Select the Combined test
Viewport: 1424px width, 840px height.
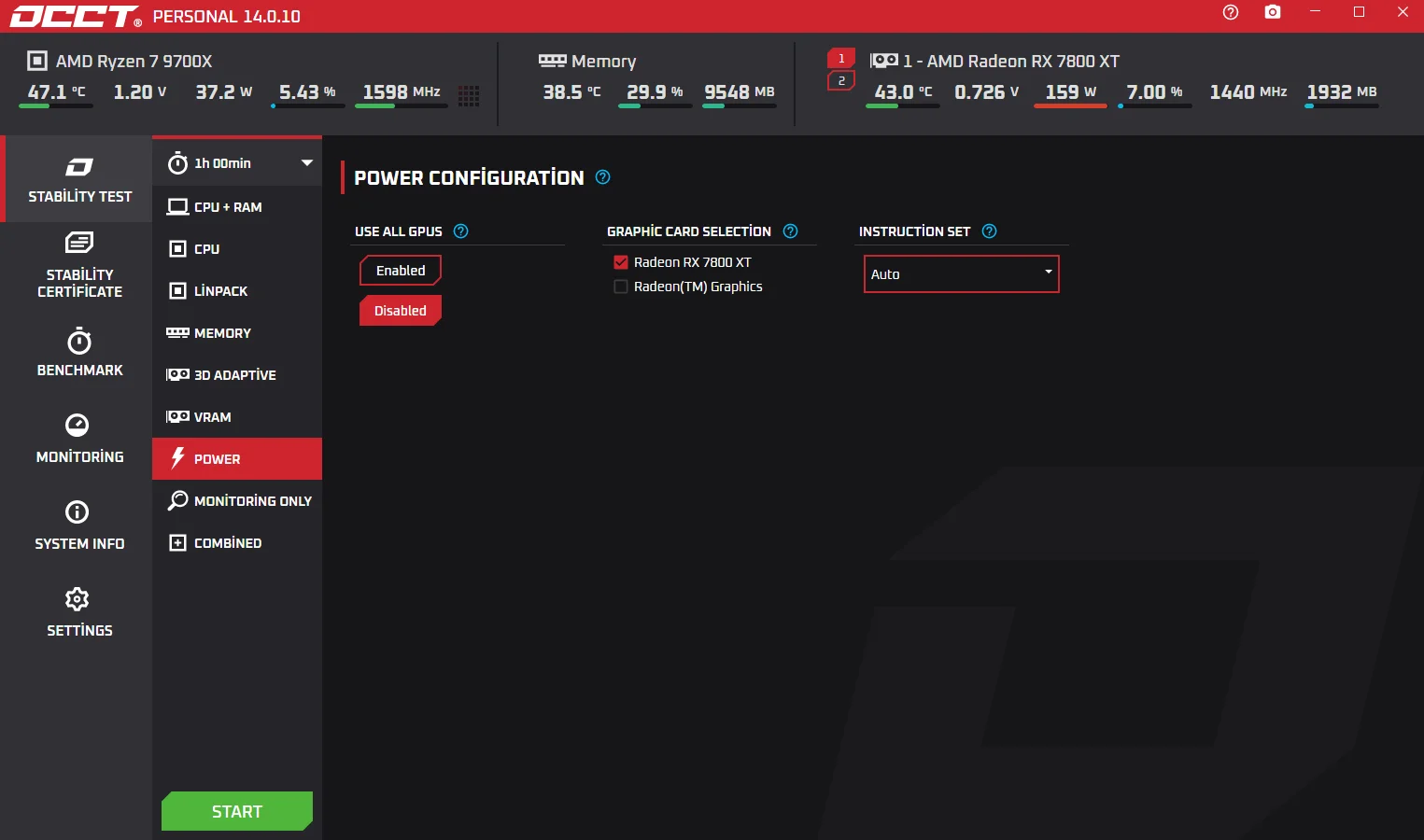(237, 543)
